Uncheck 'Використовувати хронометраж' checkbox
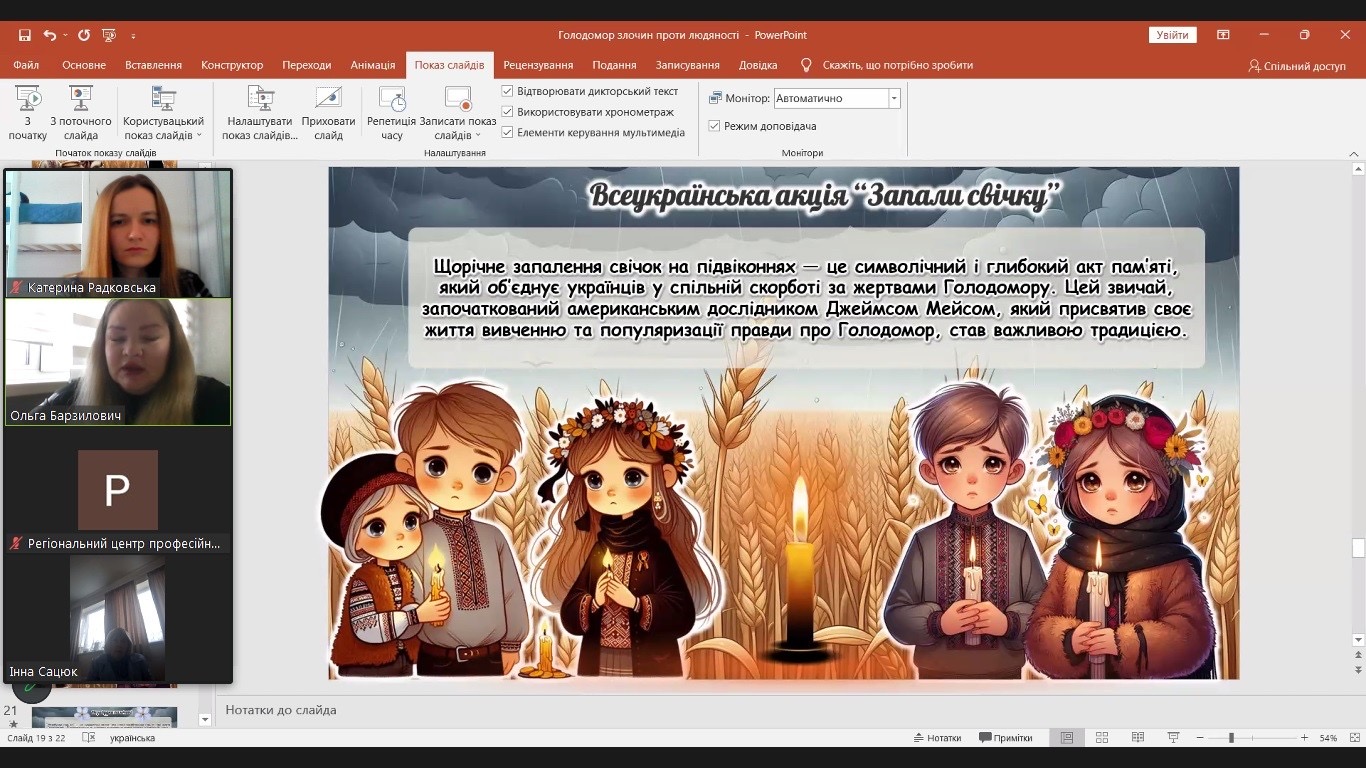Viewport: 1366px width, 768px height. coord(508,112)
